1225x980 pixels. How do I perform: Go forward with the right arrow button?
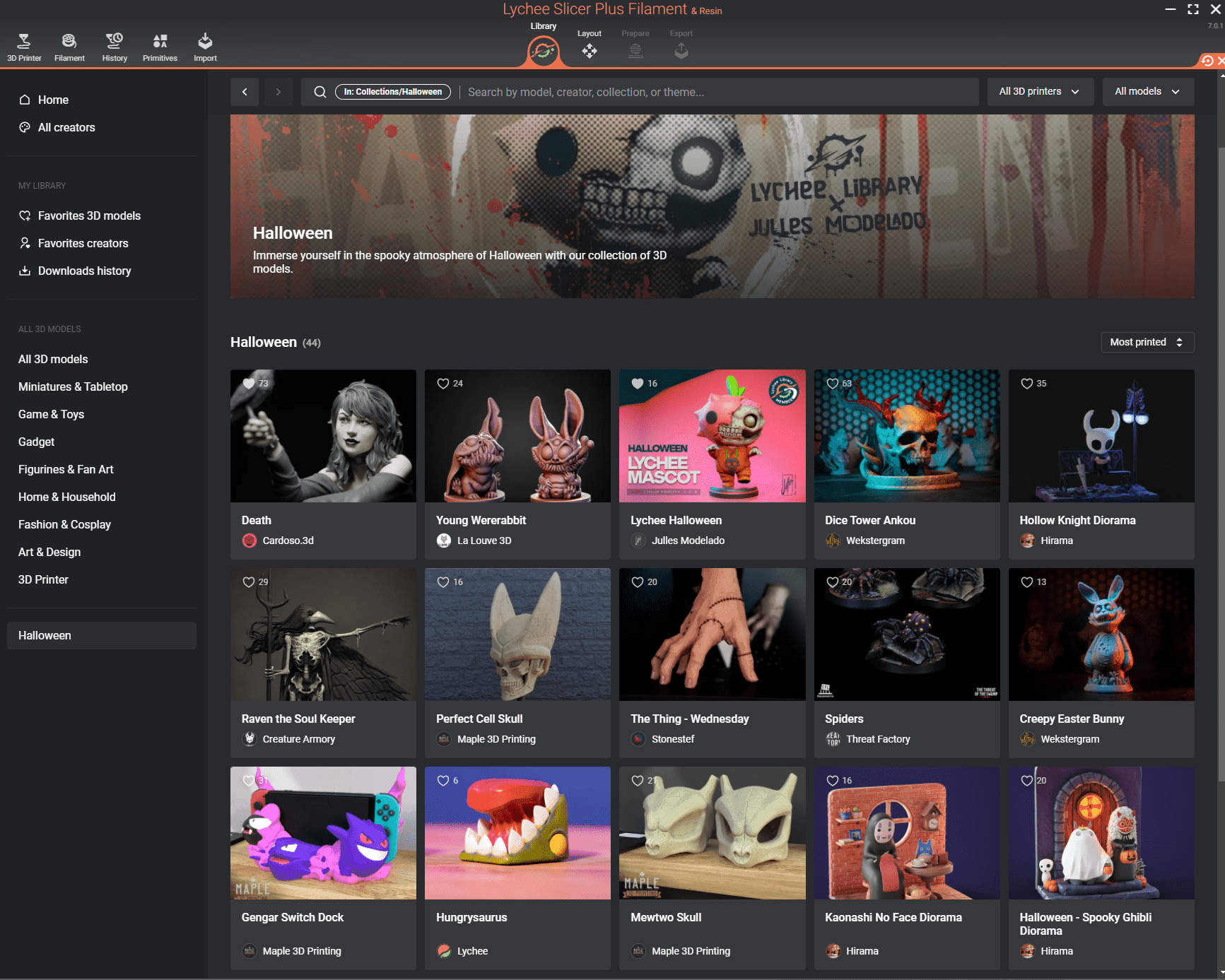point(279,92)
